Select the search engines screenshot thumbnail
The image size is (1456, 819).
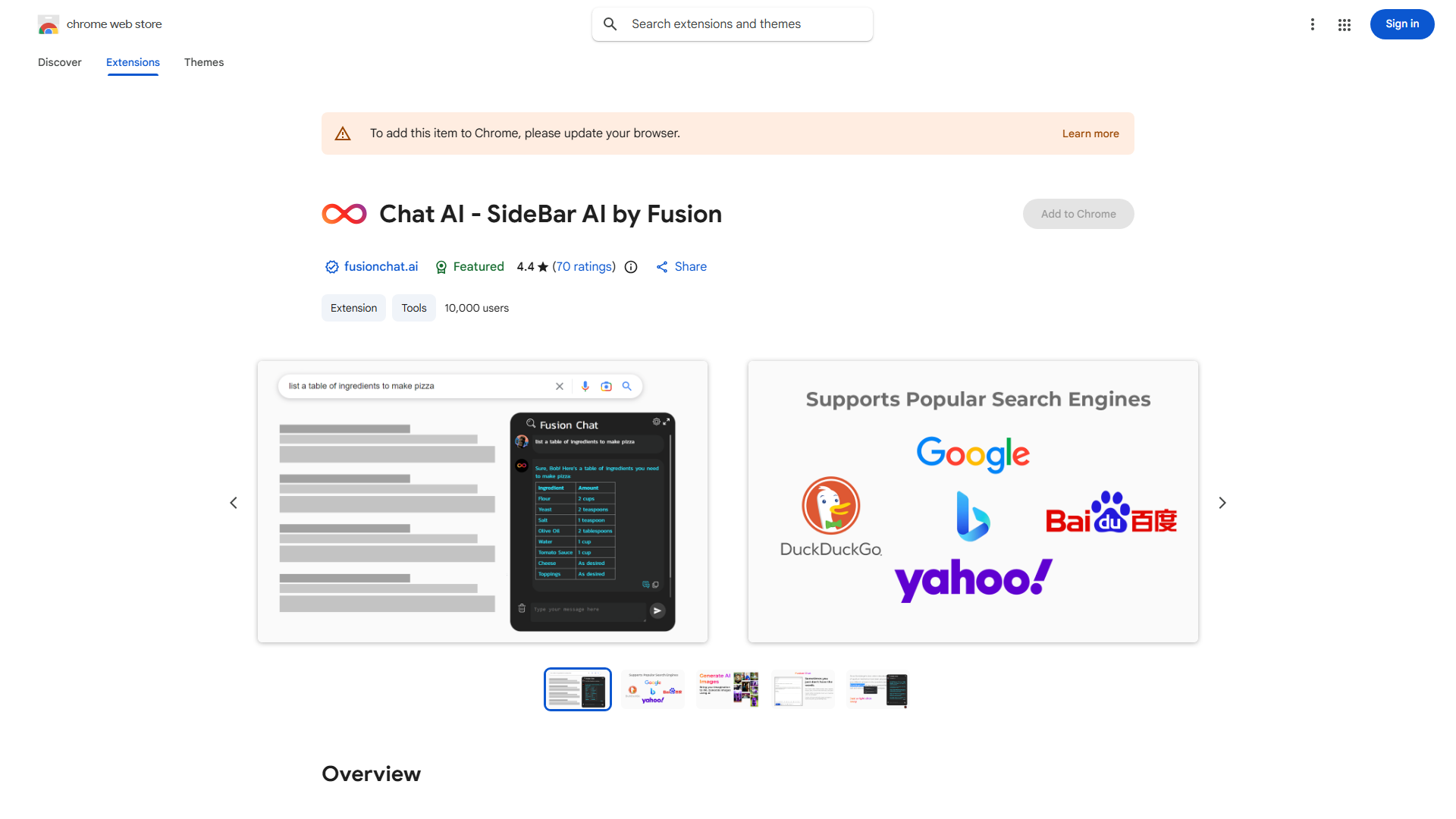[652, 689]
